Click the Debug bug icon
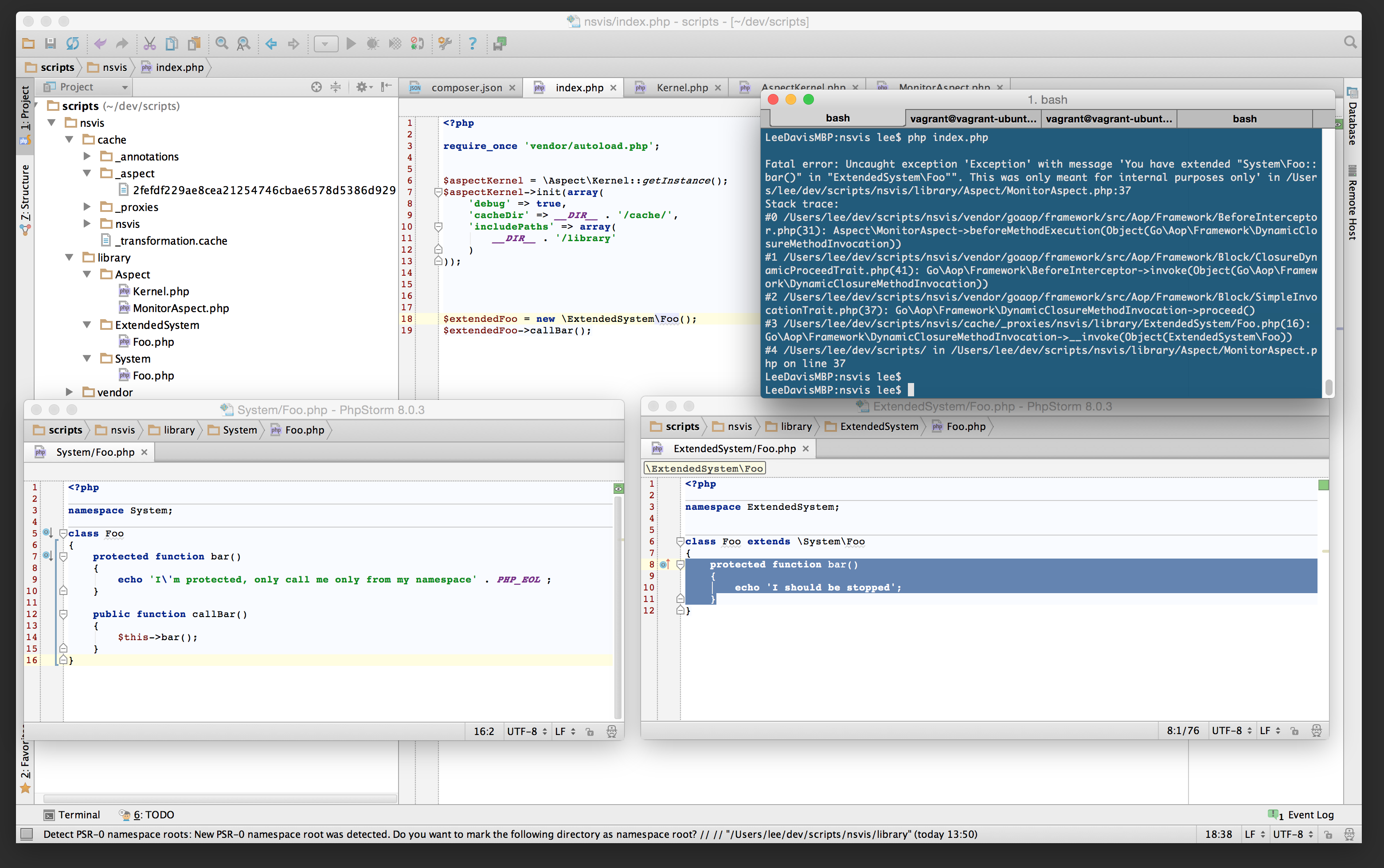The height and width of the screenshot is (868, 1384). 372,43
